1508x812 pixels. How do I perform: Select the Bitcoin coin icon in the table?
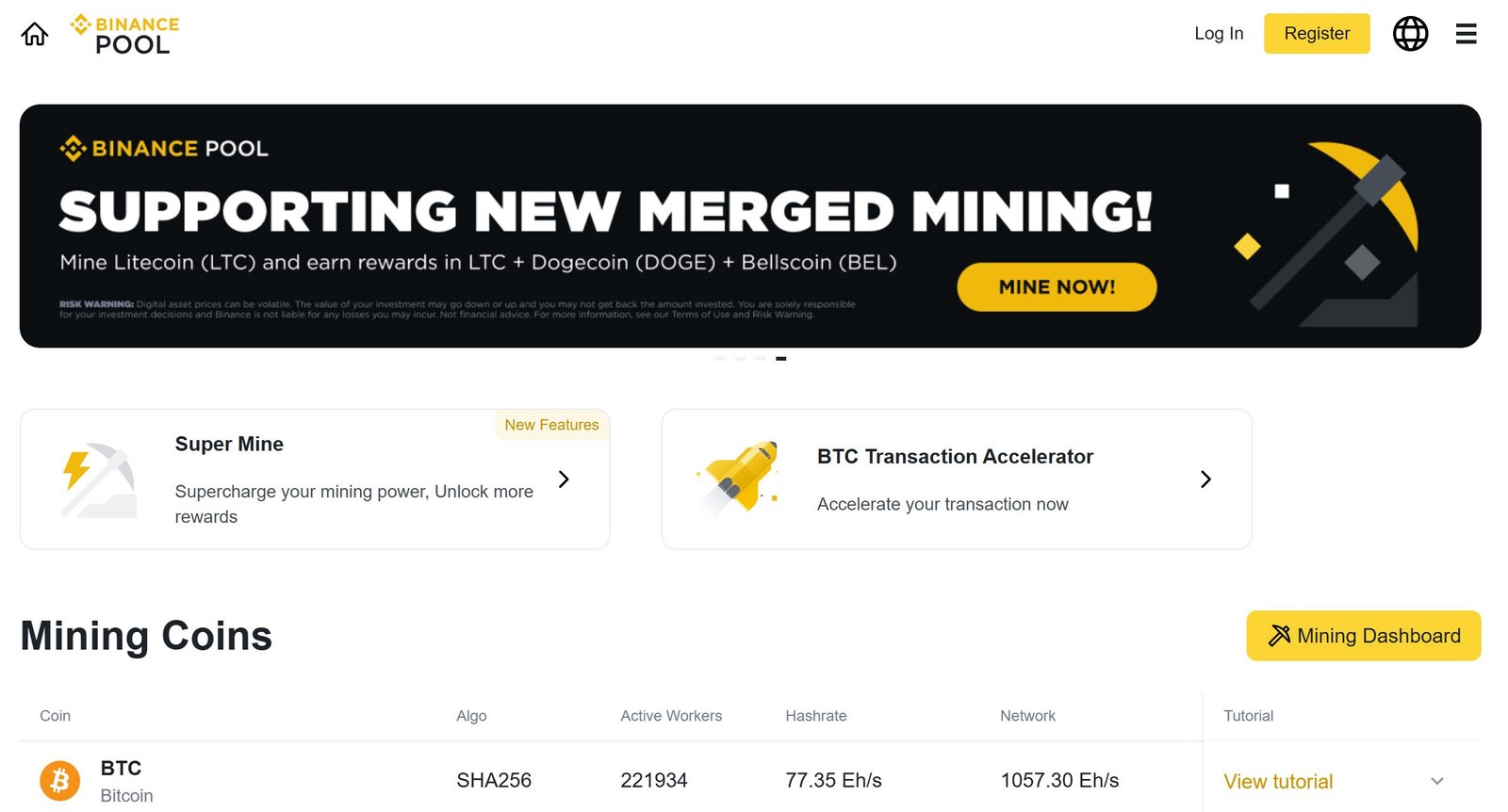point(58,780)
